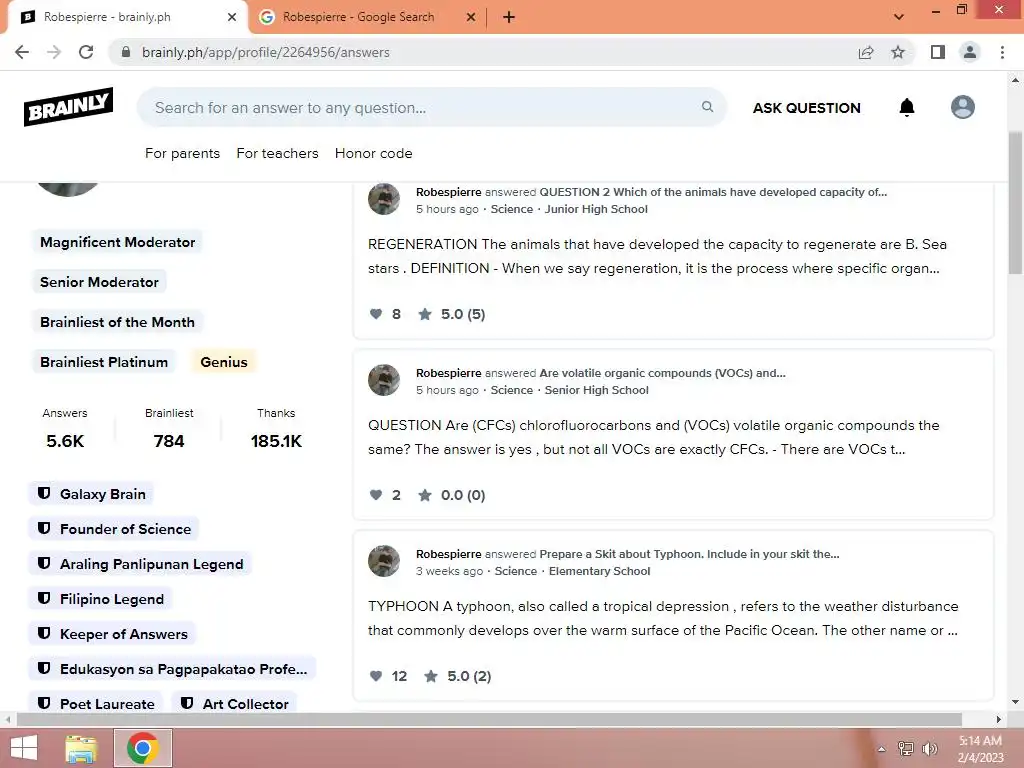Click the Keeper of Answers achievement
The image size is (1024, 768).
point(112,633)
